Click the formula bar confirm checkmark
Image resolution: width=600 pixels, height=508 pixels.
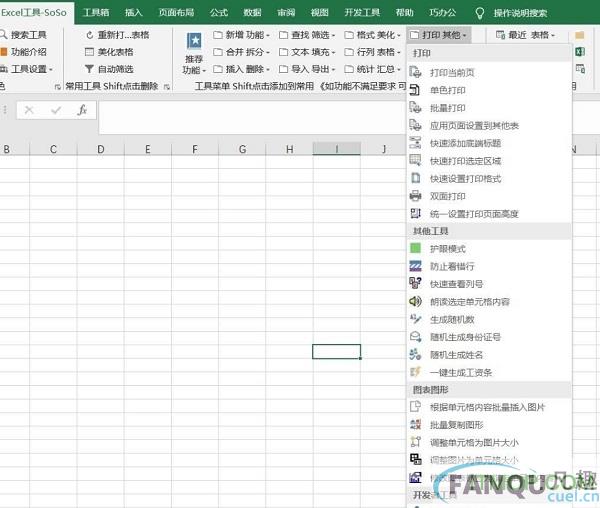coord(56,110)
